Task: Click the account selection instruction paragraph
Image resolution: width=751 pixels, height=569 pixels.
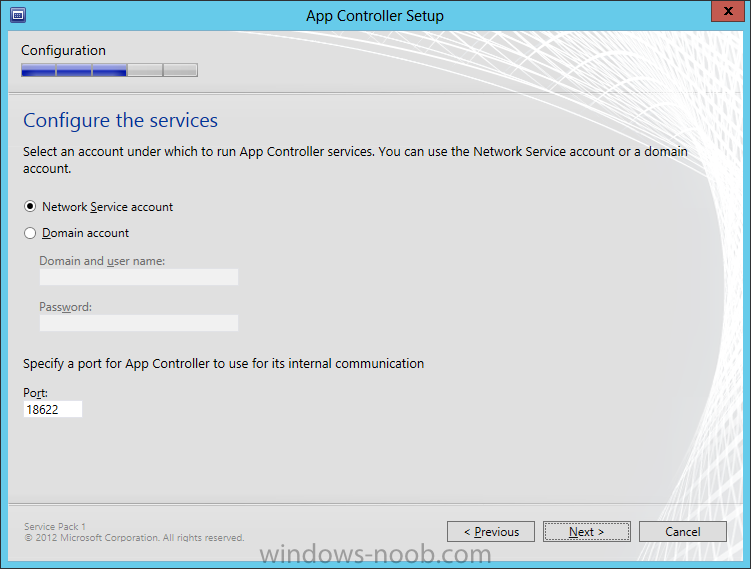Action: (x=355, y=160)
